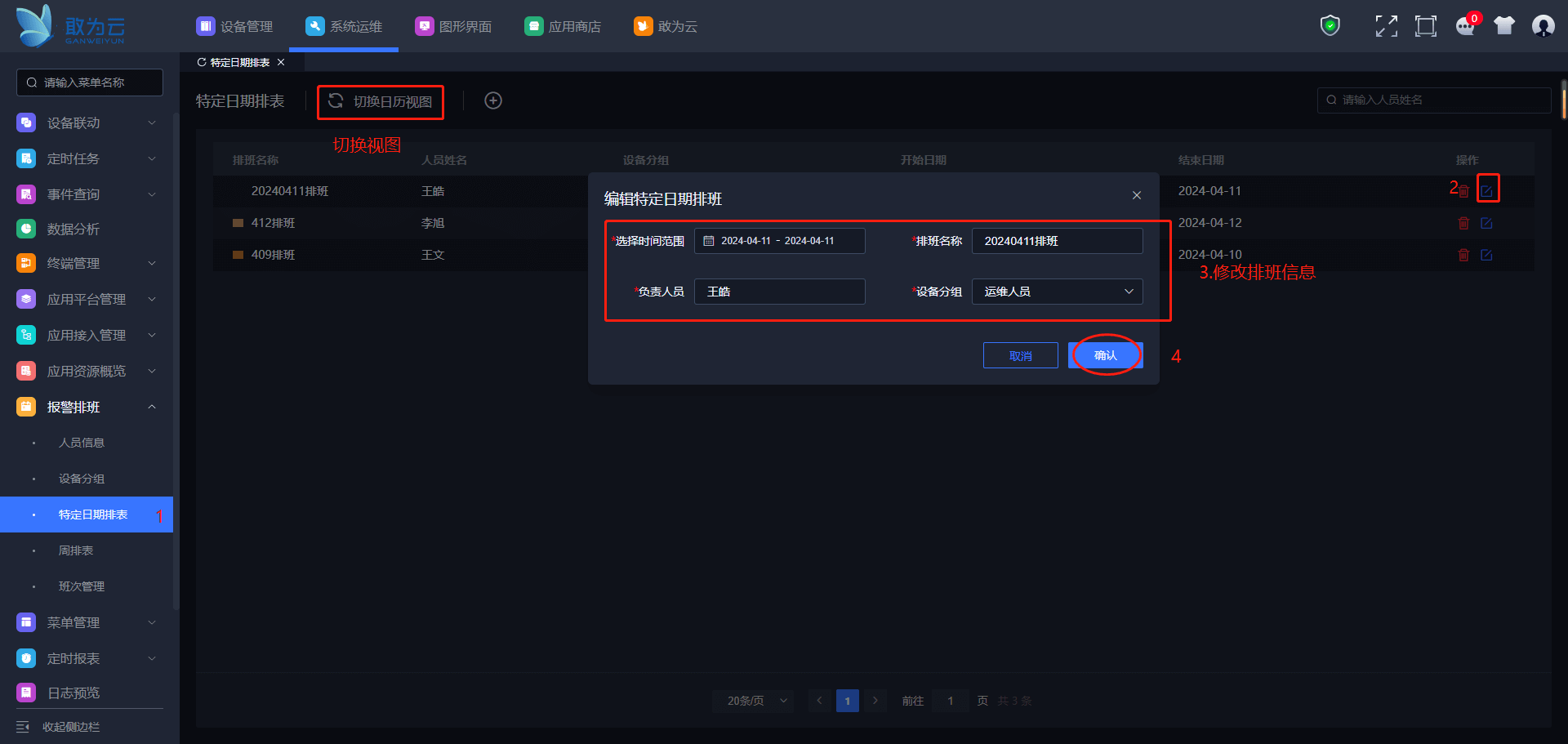Open the 设备分组 dropdown in dialog
Viewport: 1568px width, 744px height.
pyautogui.click(x=1058, y=292)
